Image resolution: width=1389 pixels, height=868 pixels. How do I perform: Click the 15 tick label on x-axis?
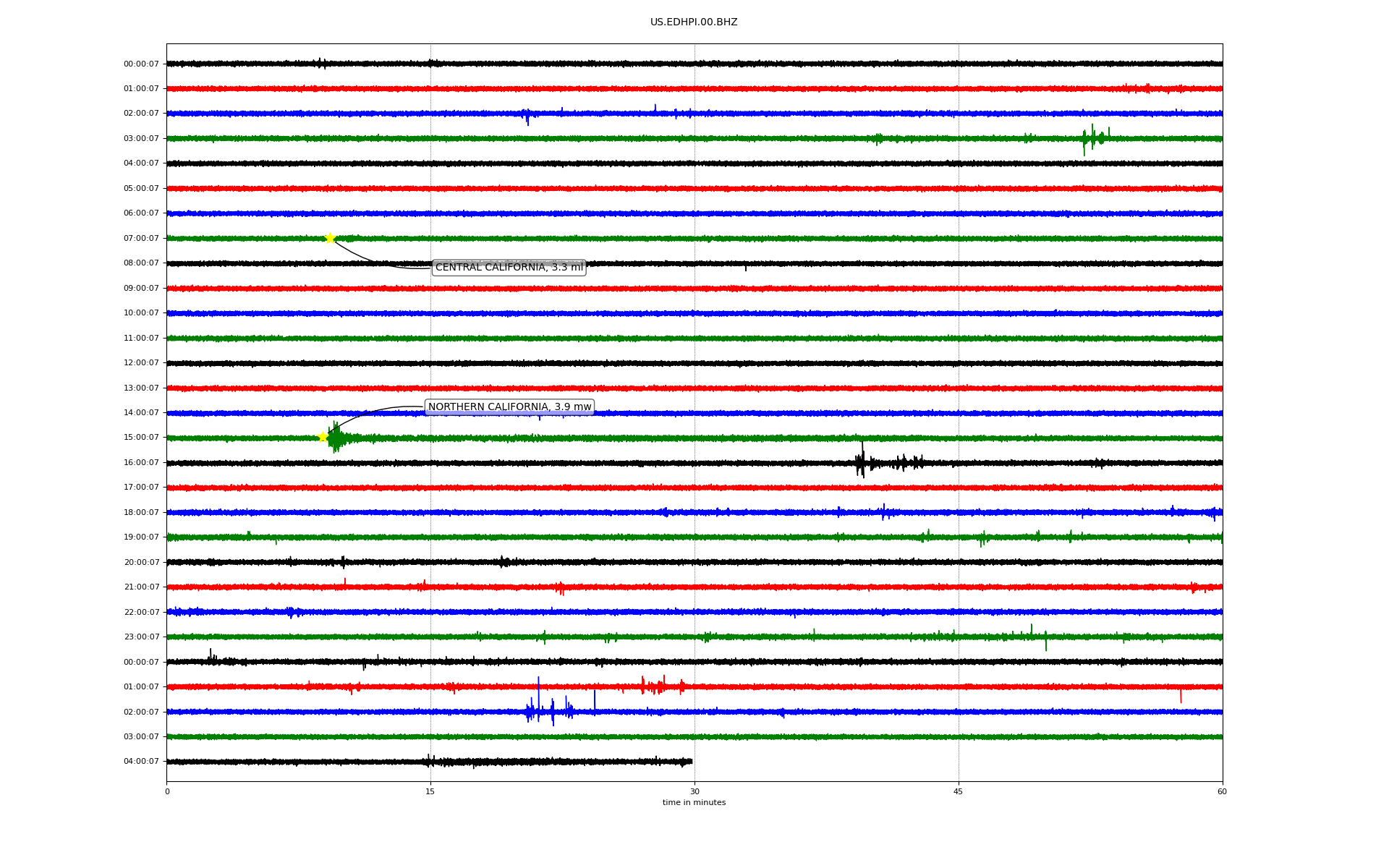coord(430,791)
